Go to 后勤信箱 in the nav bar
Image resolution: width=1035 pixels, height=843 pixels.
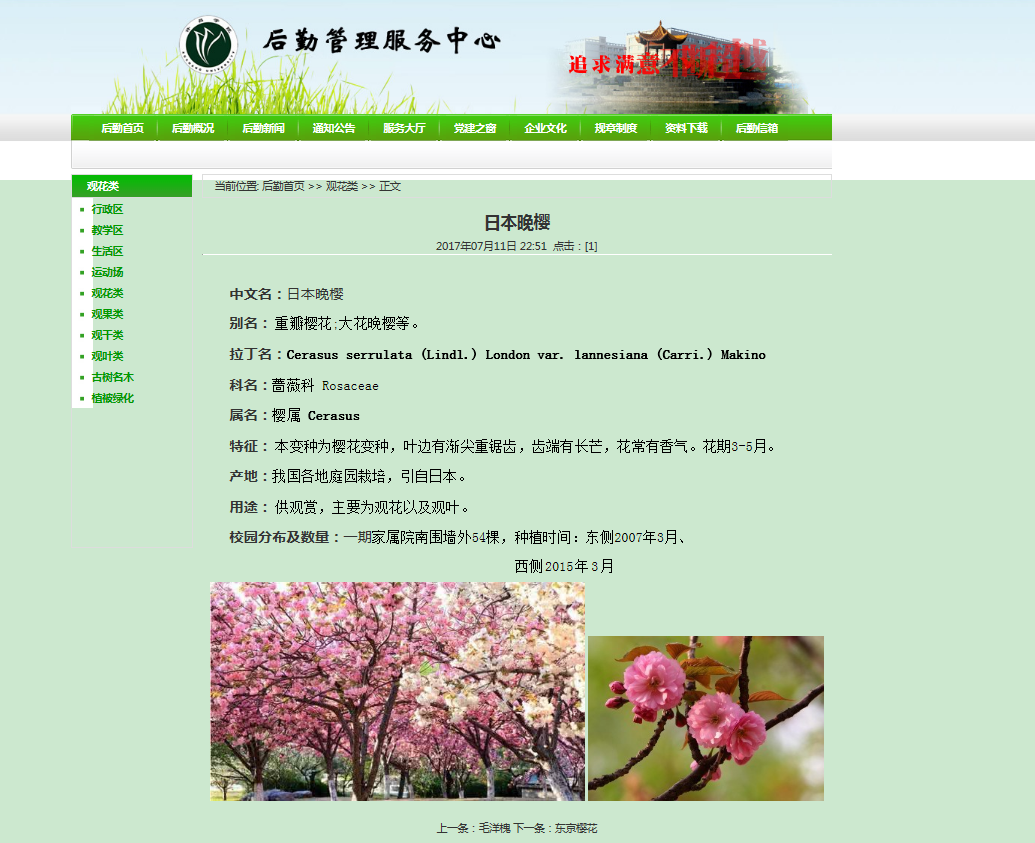point(756,128)
